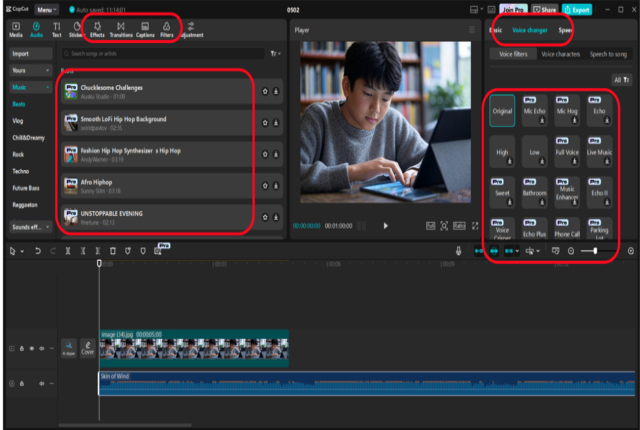Favorite the Afro Hiphop track
Screen dimensions: 640x430
tap(265, 186)
